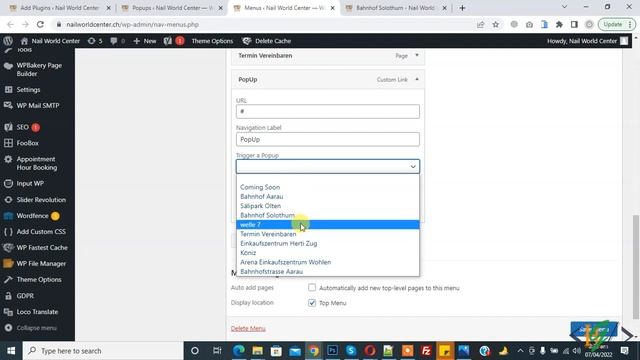The width and height of the screenshot is (640, 360).
Task: Collapse the PopUp custom link item
Action: pyautogui.click(x=417, y=79)
